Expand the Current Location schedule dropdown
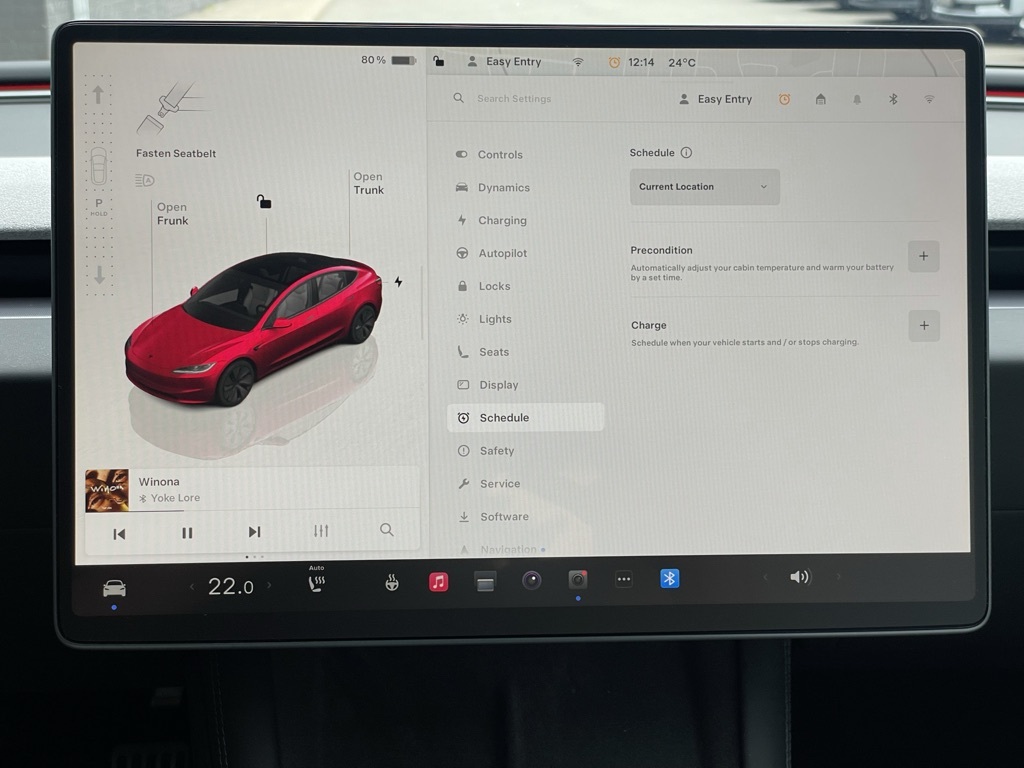Image resolution: width=1024 pixels, height=768 pixels. click(704, 187)
